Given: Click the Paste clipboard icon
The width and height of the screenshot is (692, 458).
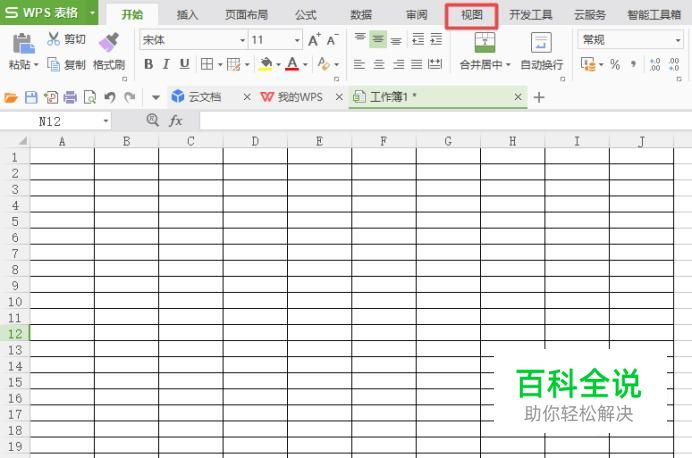Looking at the screenshot, I should pos(23,43).
